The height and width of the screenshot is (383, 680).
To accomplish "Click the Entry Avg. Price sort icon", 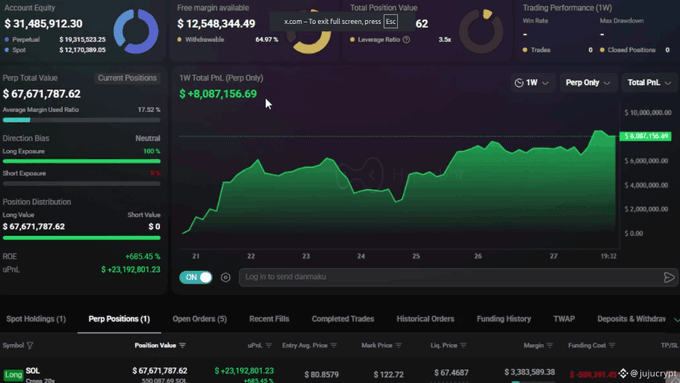I will [333, 346].
